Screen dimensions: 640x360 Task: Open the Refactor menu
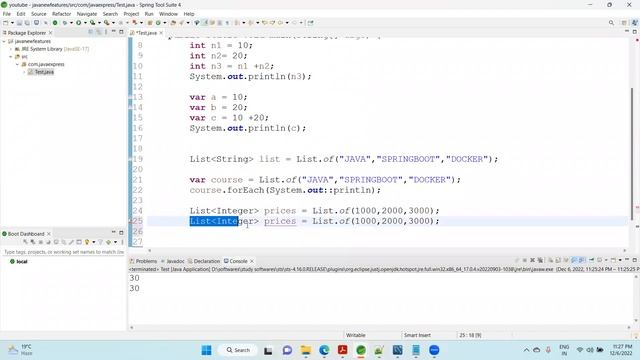[x=61, y=14]
